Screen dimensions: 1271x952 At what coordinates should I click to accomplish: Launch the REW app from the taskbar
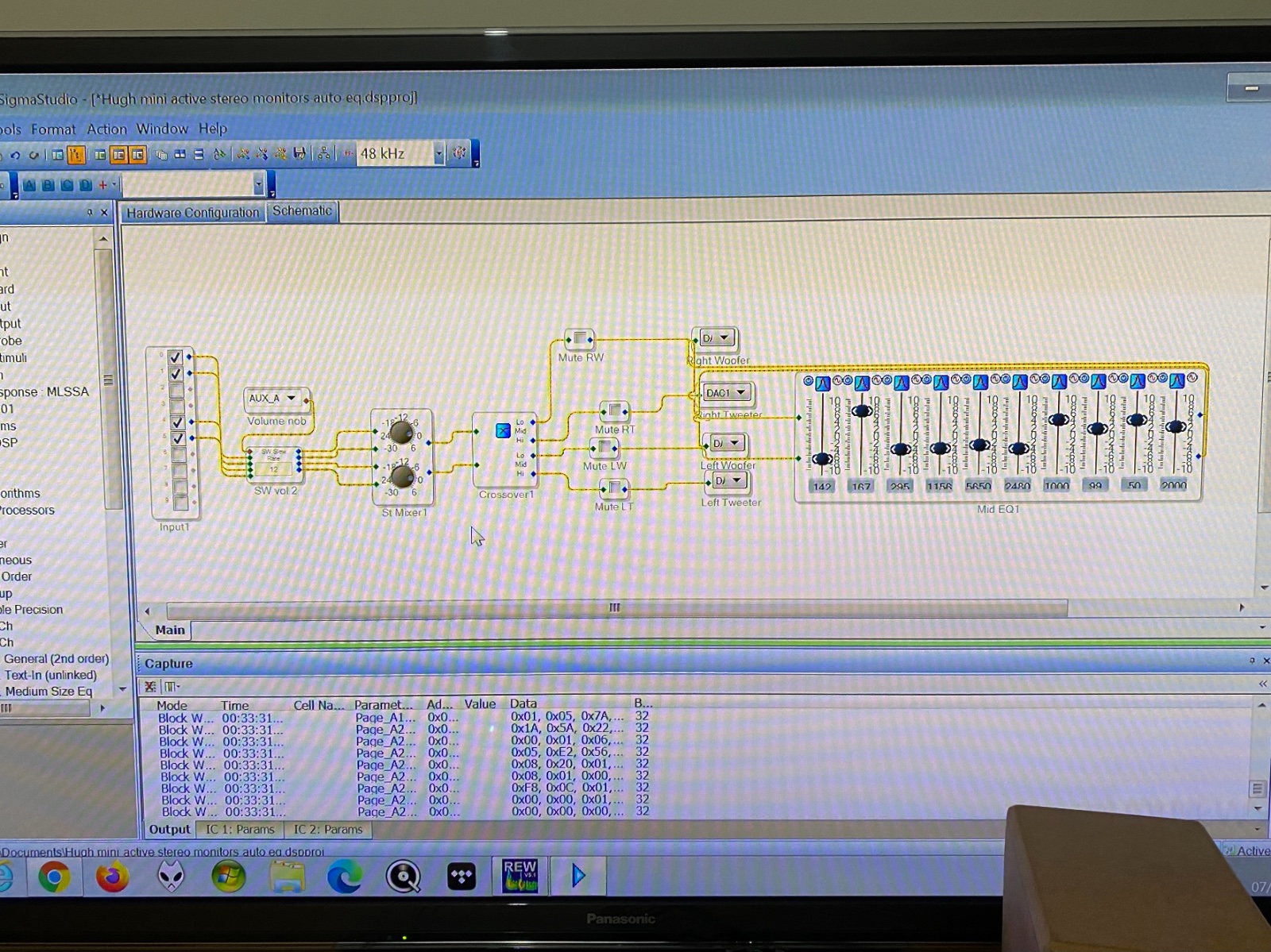tap(520, 876)
